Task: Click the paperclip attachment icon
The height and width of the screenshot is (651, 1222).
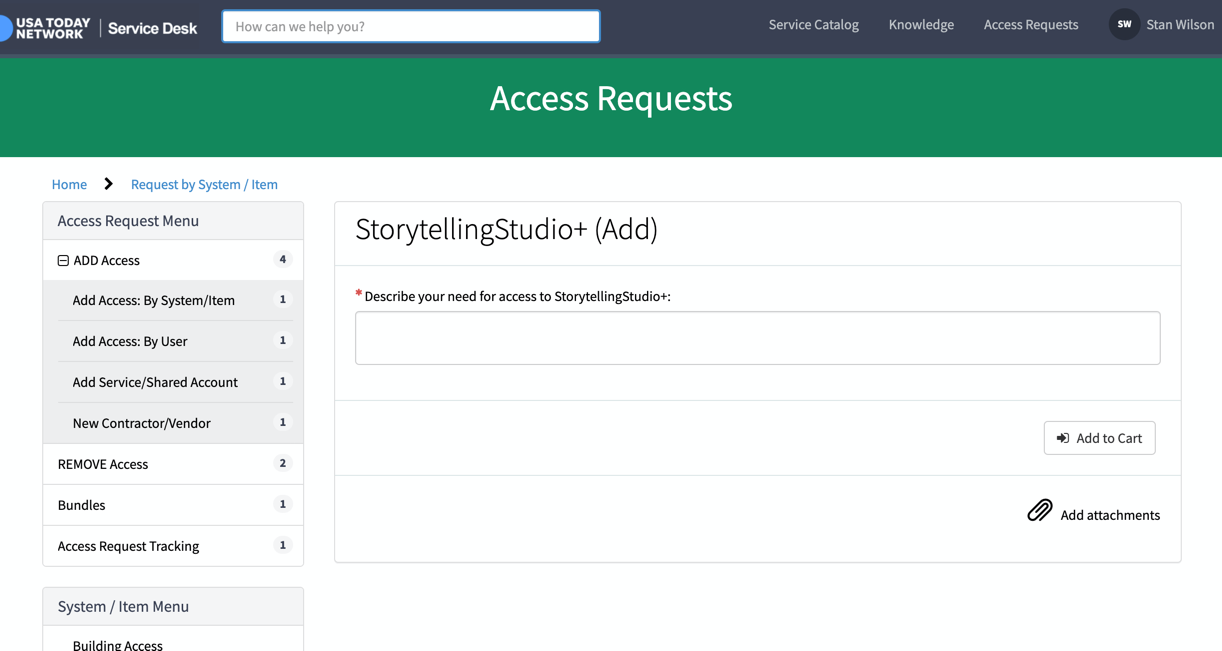Action: (x=1040, y=511)
